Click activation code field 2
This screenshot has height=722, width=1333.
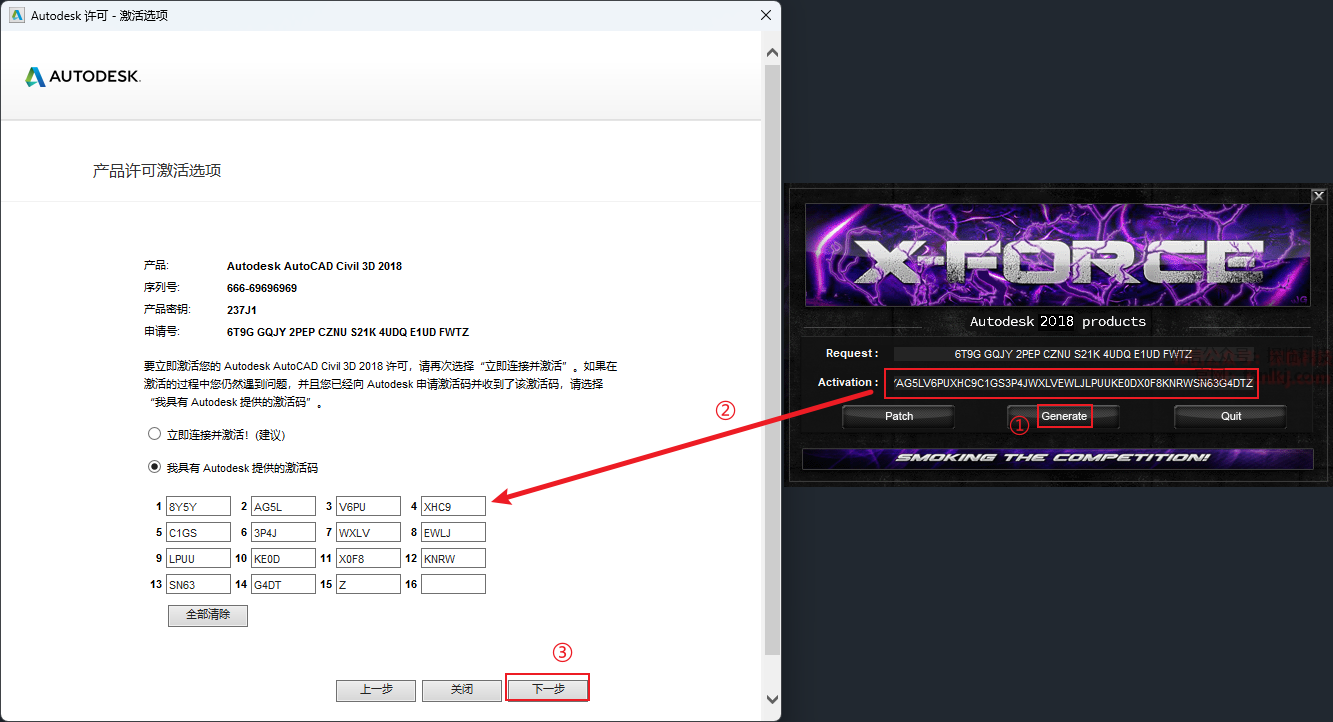point(283,506)
